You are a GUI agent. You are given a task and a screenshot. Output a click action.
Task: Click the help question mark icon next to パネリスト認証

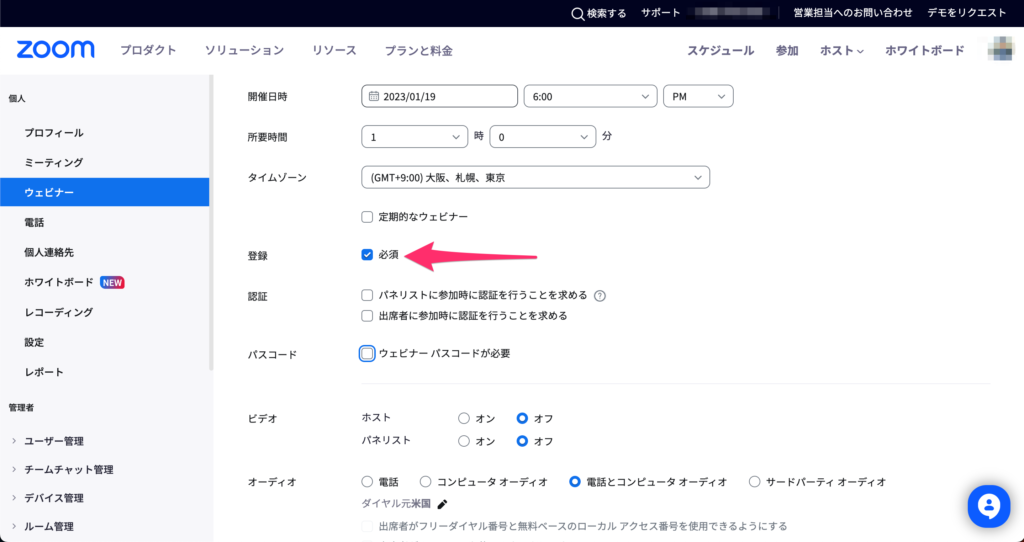pyautogui.click(x=600, y=296)
